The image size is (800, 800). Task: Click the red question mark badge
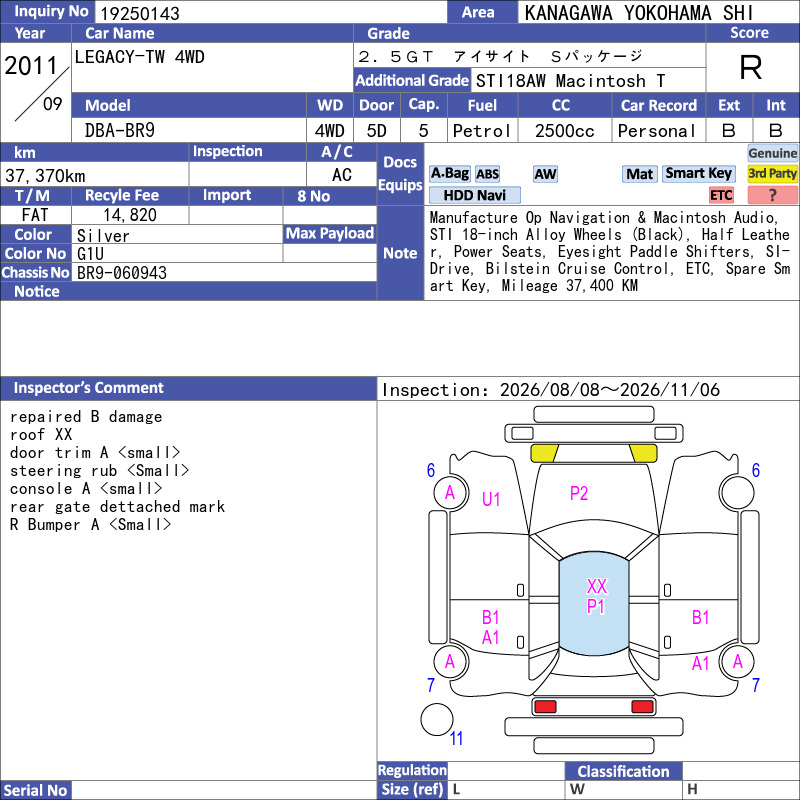pyautogui.click(x=772, y=195)
